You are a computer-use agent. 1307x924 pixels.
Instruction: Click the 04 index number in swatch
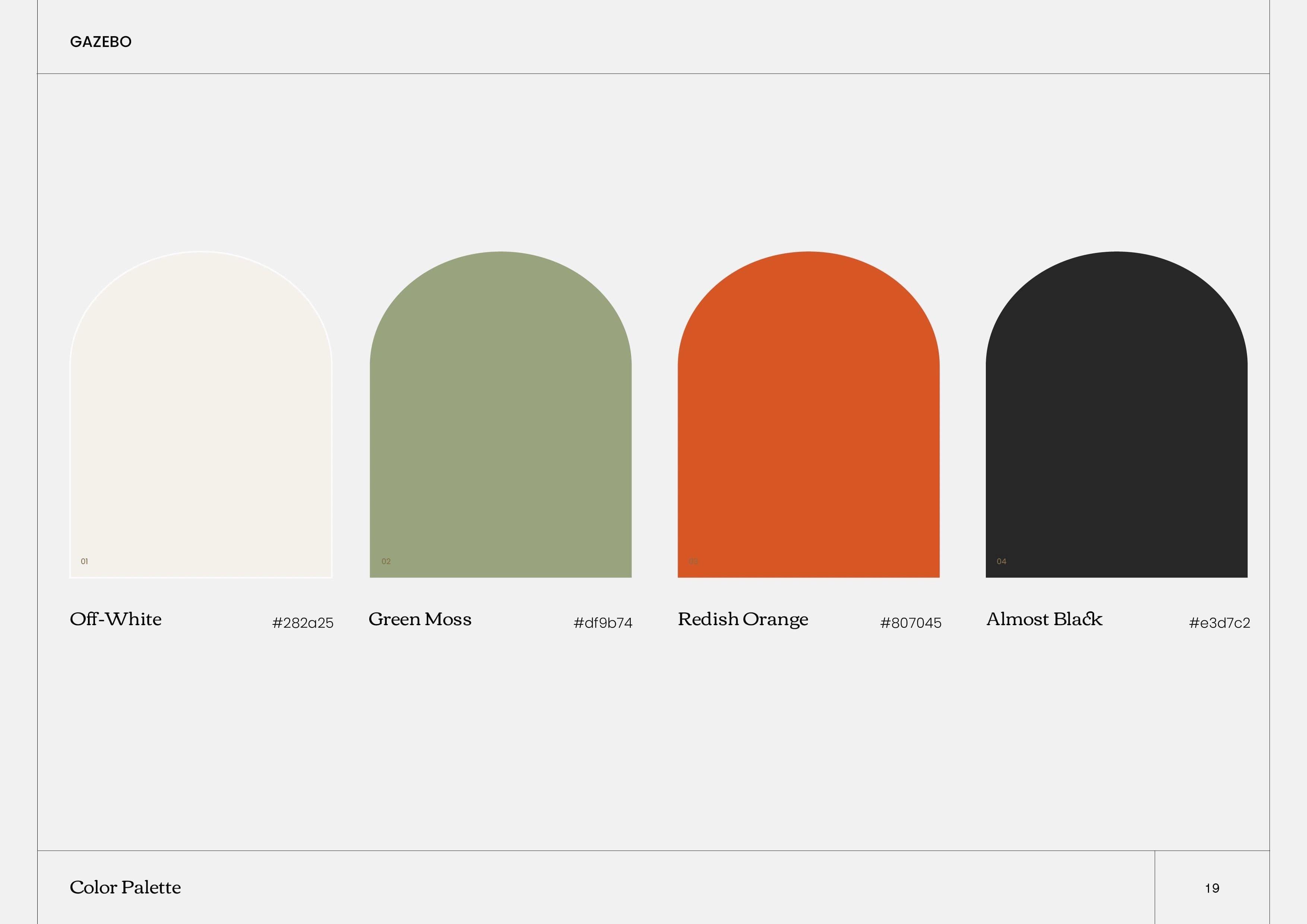coord(1001,561)
